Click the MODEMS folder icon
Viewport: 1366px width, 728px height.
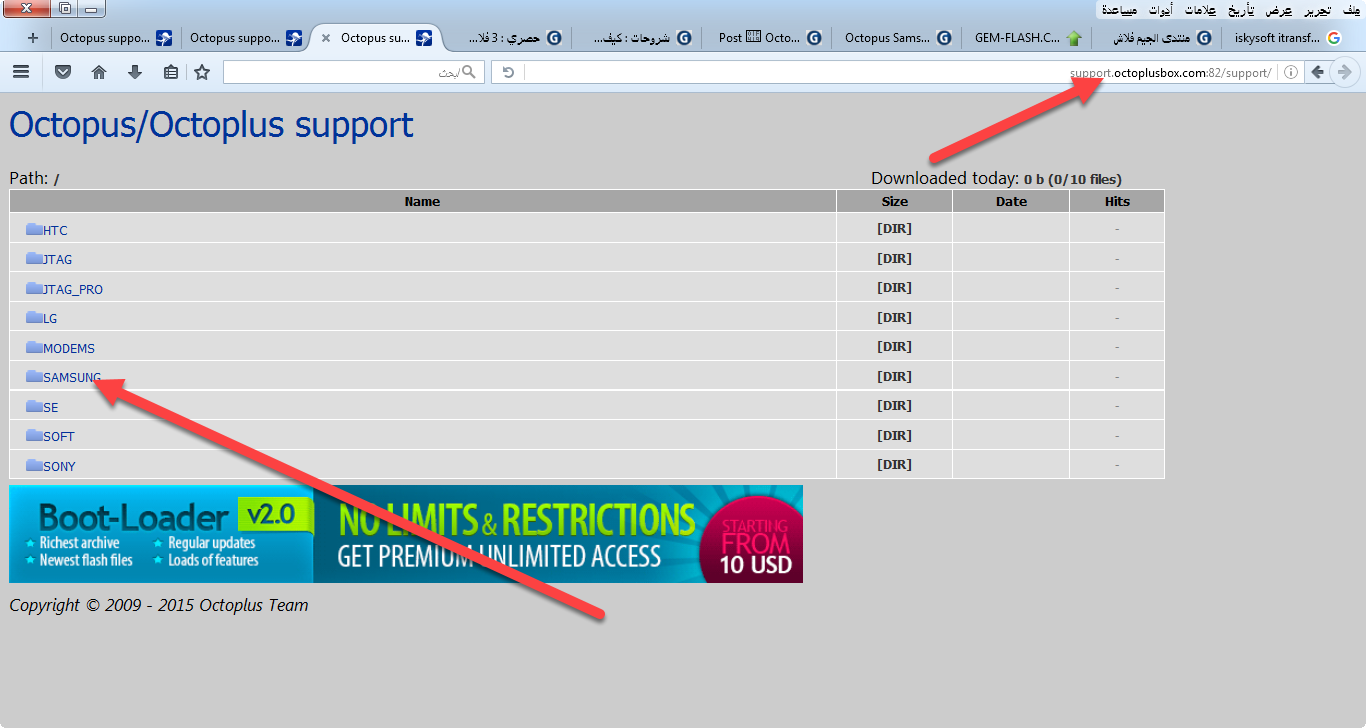(34, 347)
